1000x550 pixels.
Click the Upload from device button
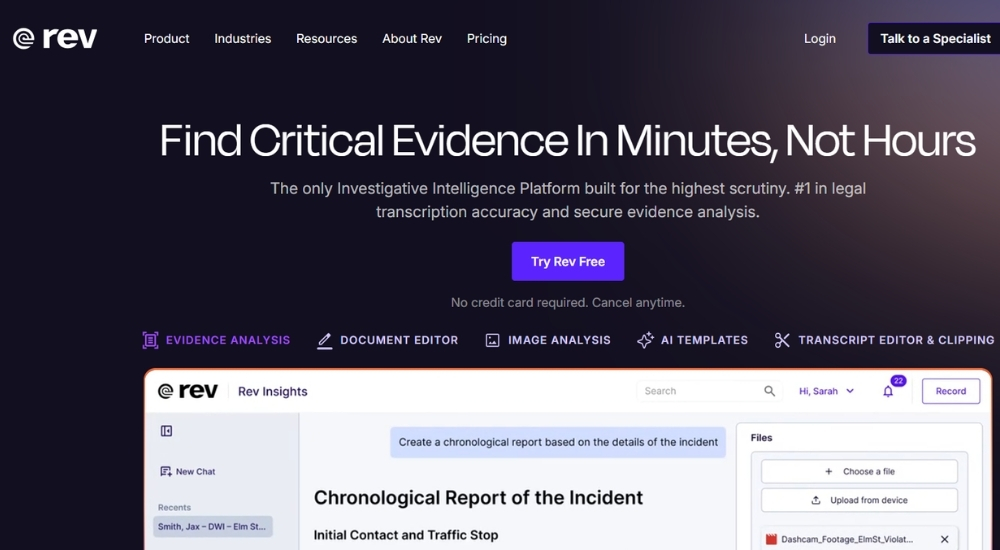tap(859, 500)
